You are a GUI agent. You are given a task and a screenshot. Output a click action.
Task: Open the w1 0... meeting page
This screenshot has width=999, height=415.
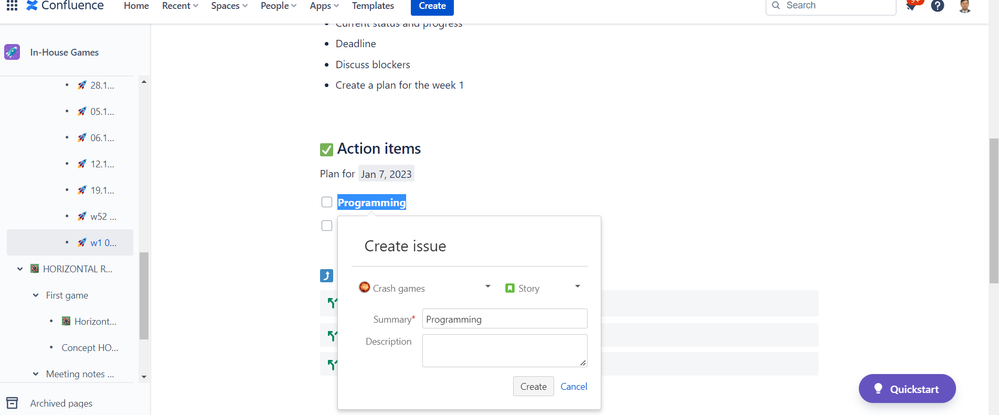[x=103, y=242]
